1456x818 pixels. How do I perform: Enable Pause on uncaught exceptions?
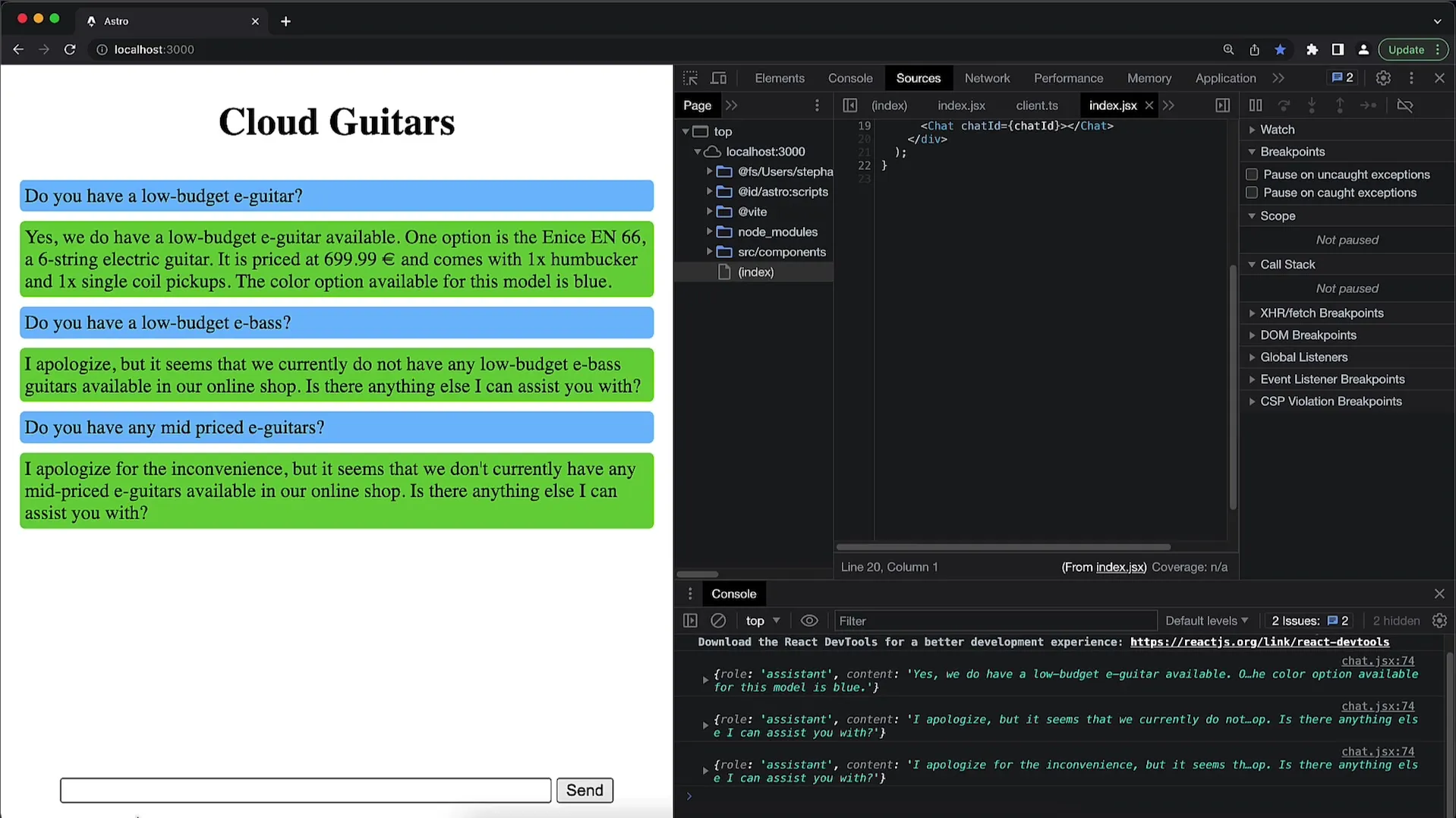[x=1252, y=175]
